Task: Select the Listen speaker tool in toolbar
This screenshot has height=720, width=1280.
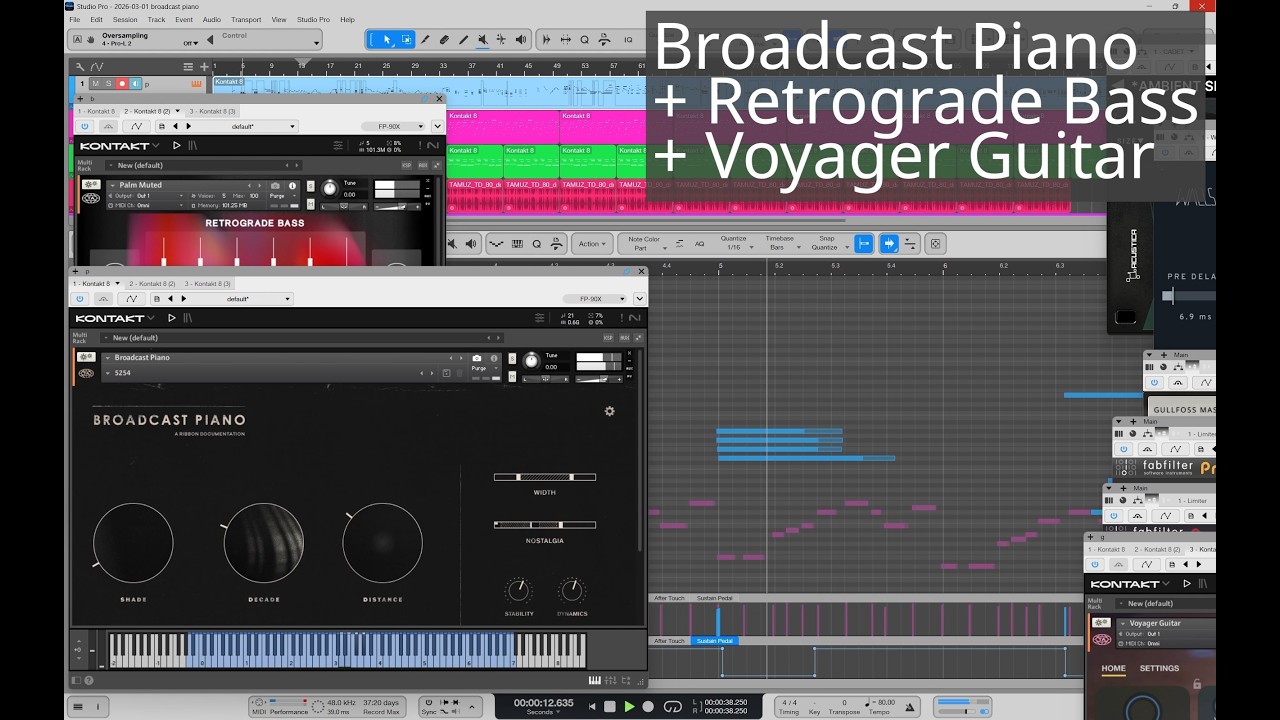Action: point(520,40)
